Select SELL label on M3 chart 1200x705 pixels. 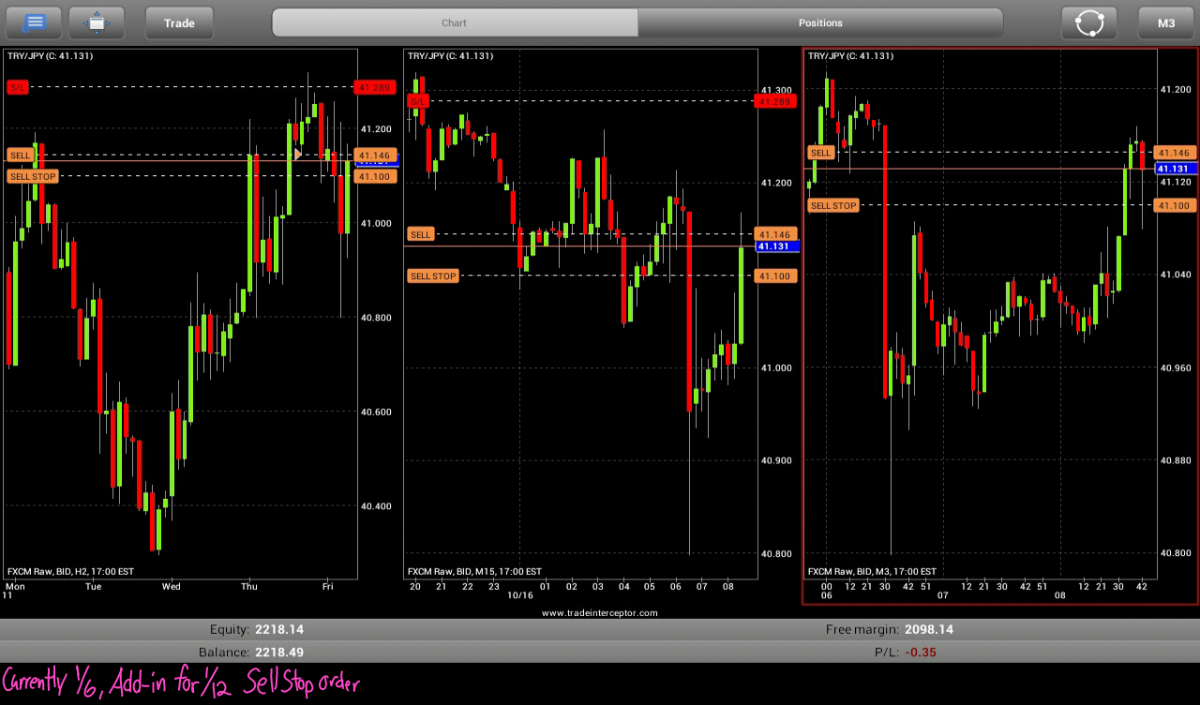click(x=821, y=152)
